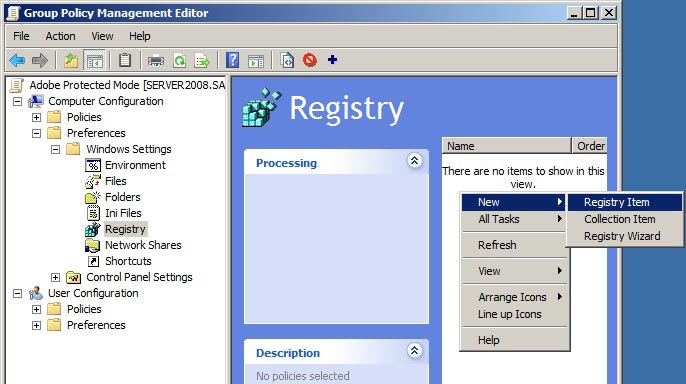Select the Network Shares tree item

pyautogui.click(x=143, y=245)
